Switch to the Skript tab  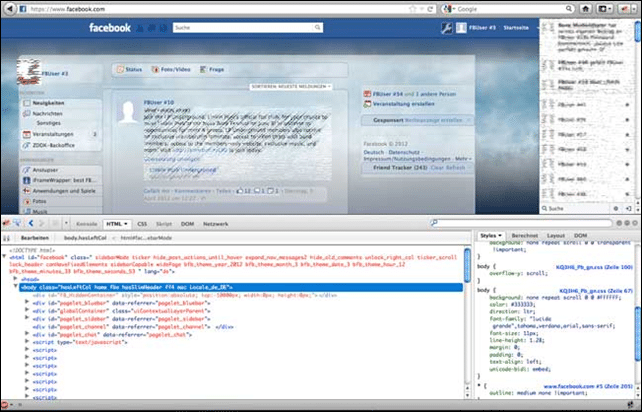(164, 224)
